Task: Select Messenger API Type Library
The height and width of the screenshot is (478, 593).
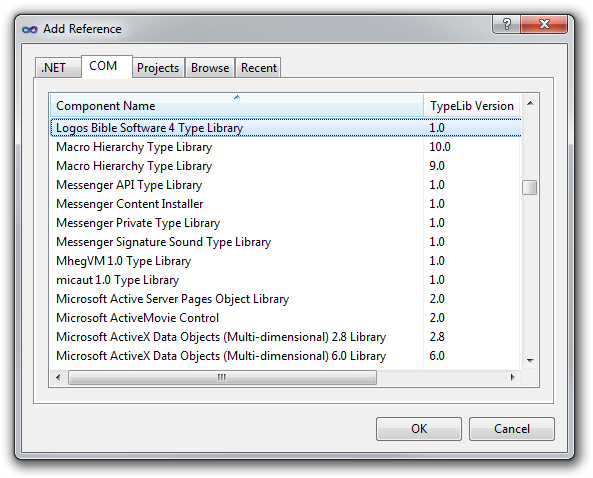Action: click(286, 185)
